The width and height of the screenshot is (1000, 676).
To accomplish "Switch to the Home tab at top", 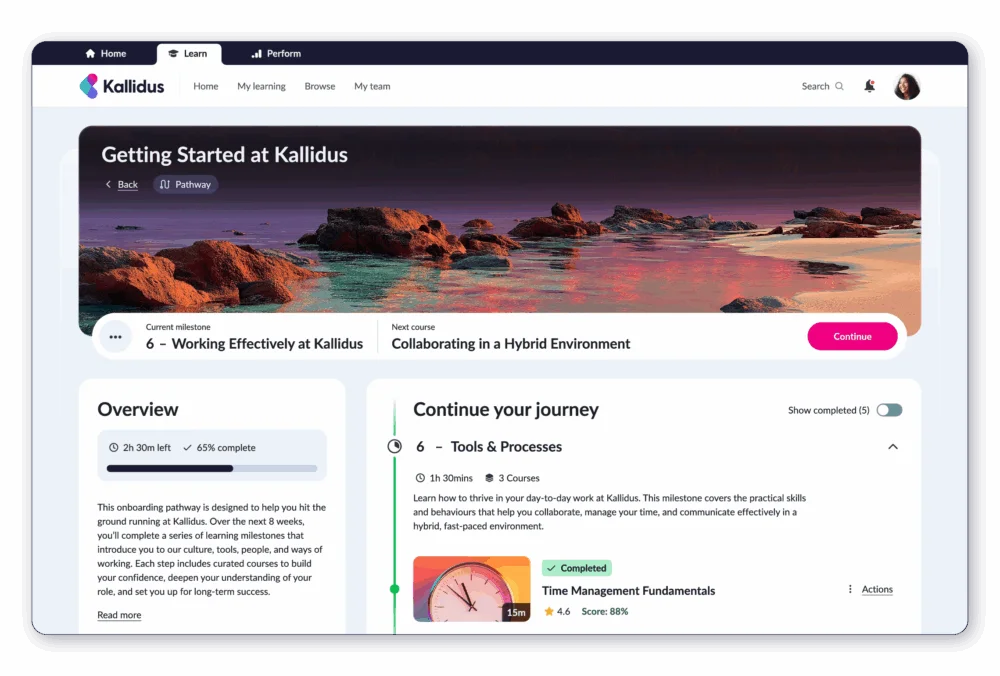I will point(106,54).
